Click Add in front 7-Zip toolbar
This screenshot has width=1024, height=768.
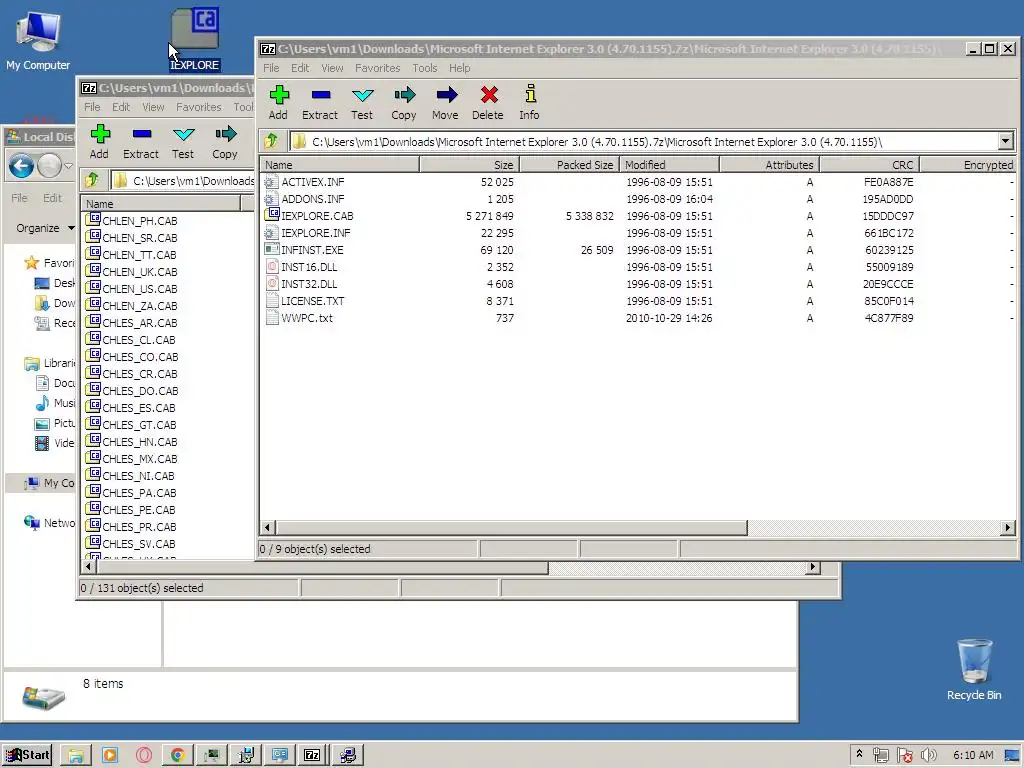[x=278, y=103]
